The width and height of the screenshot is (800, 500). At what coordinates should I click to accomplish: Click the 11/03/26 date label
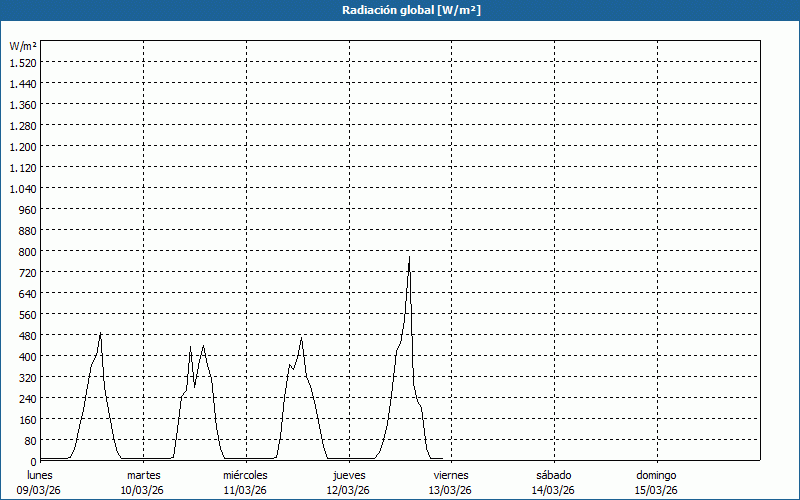point(245,490)
